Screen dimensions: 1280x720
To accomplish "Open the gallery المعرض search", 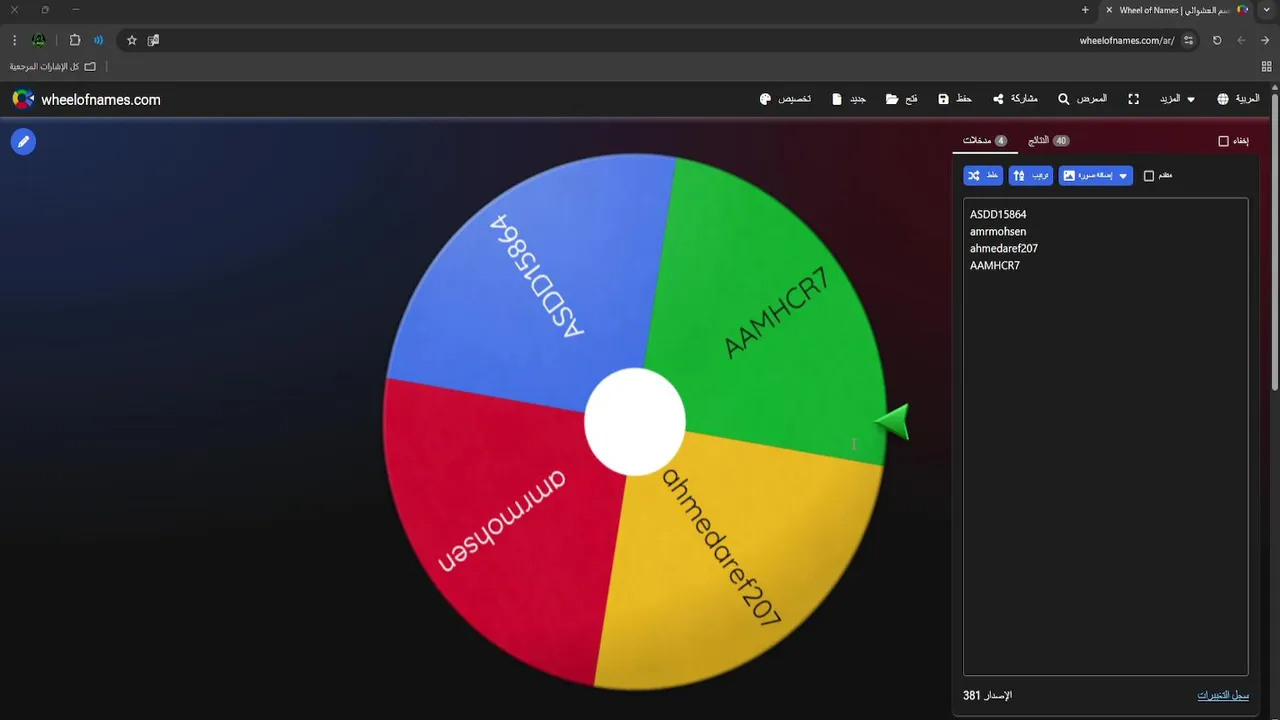I will coord(1083,99).
